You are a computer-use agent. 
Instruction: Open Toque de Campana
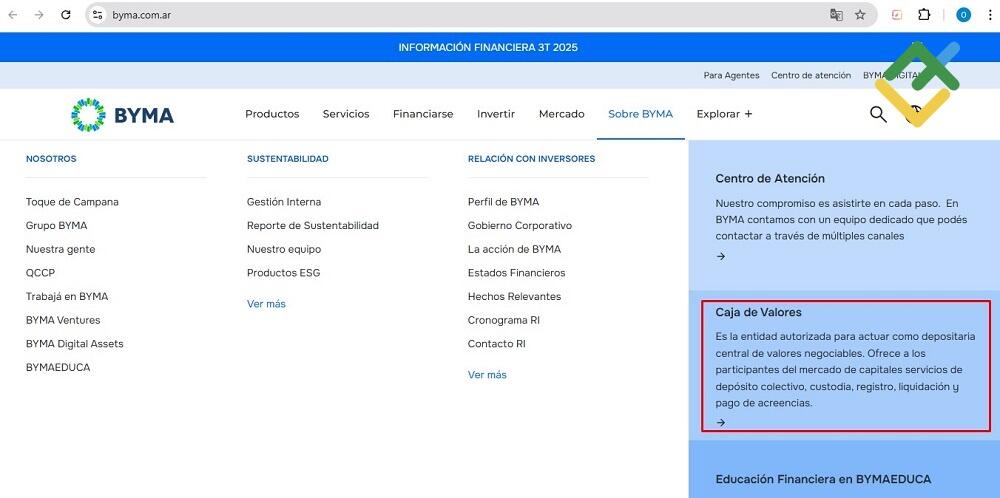point(72,202)
